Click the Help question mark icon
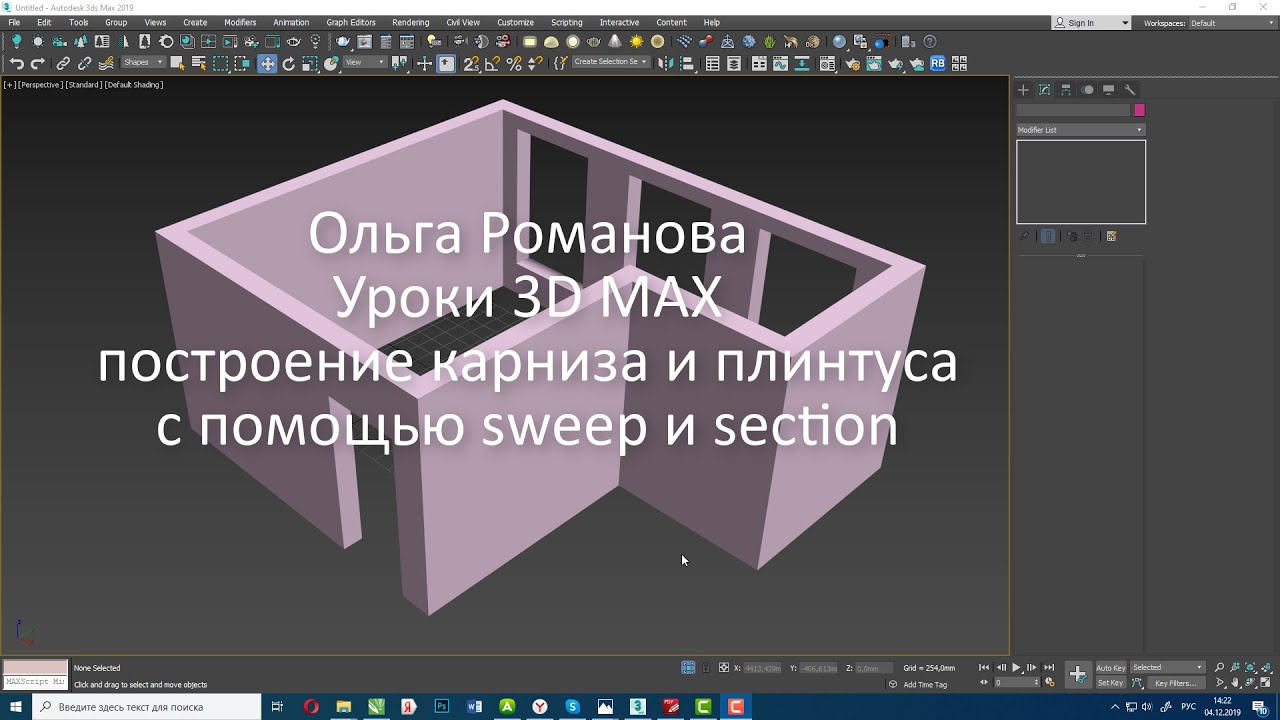 (929, 42)
